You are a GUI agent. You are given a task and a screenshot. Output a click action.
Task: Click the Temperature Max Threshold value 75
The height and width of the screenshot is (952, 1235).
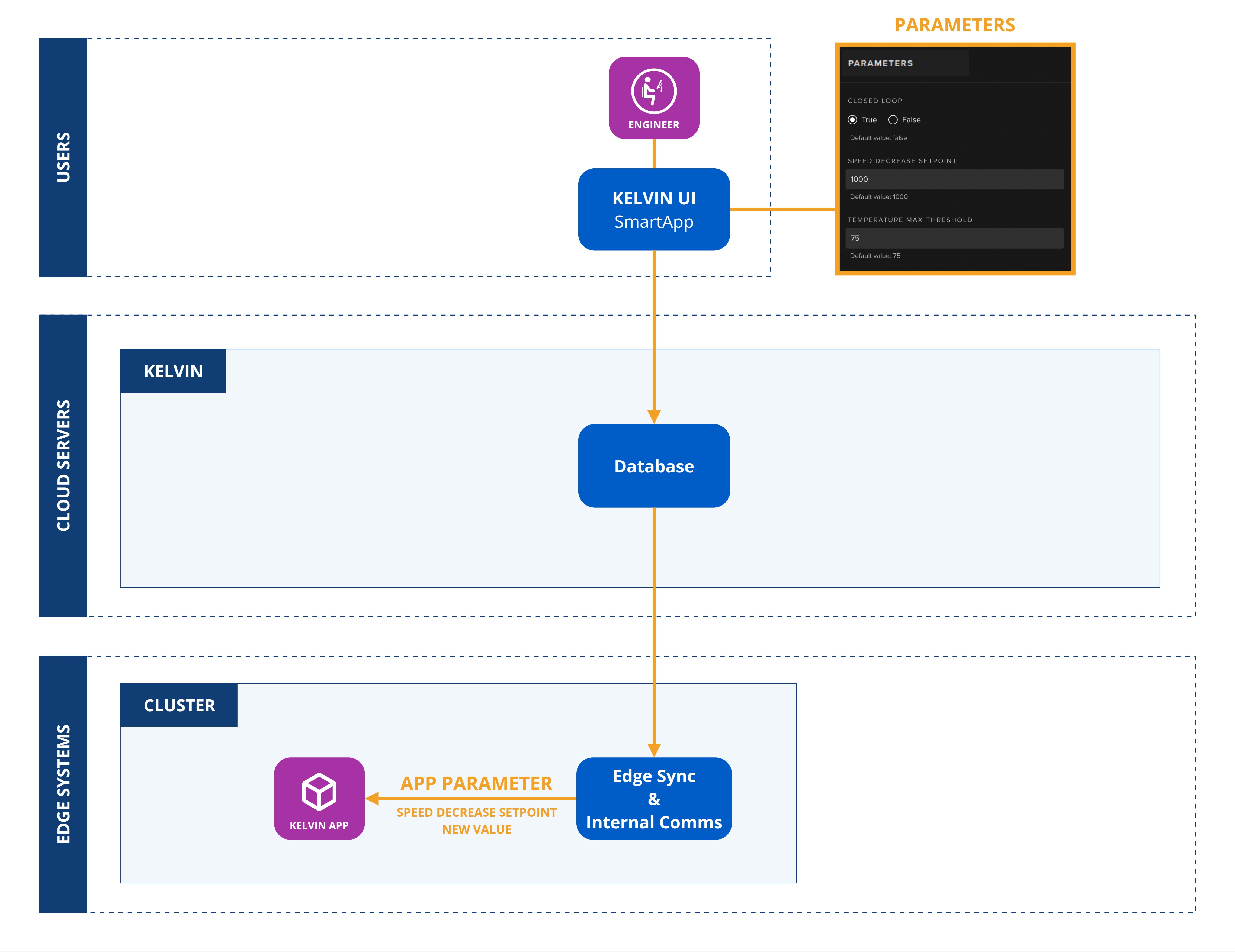pos(955,238)
